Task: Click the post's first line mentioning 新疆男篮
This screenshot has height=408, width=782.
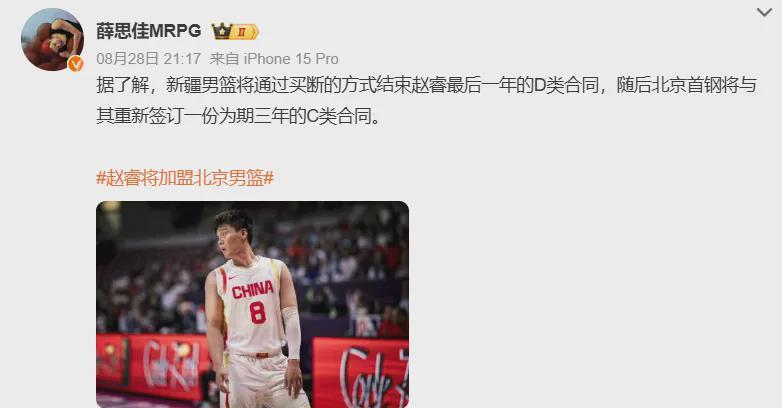Action: tap(426, 85)
